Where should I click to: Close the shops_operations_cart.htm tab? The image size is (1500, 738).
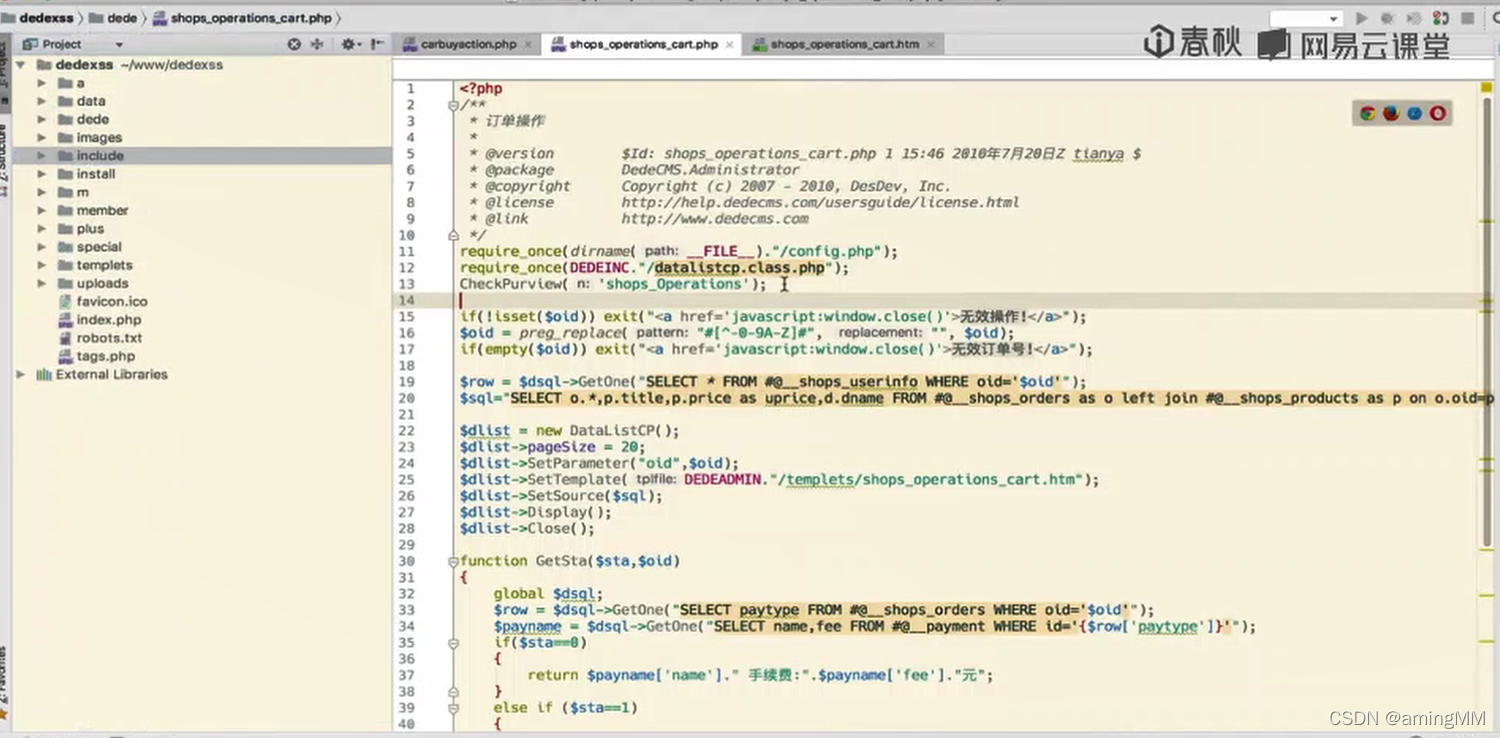[931, 44]
